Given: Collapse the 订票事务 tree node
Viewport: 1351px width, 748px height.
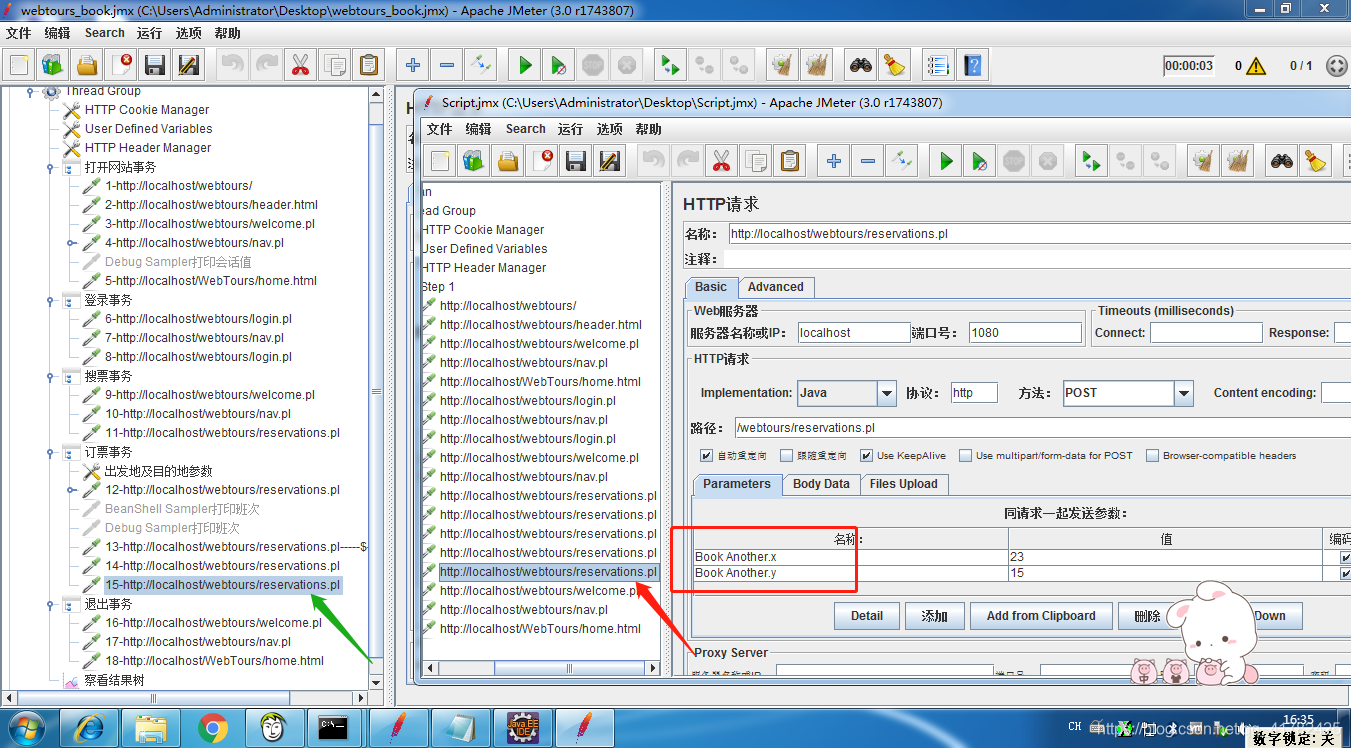Looking at the screenshot, I should [x=50, y=452].
